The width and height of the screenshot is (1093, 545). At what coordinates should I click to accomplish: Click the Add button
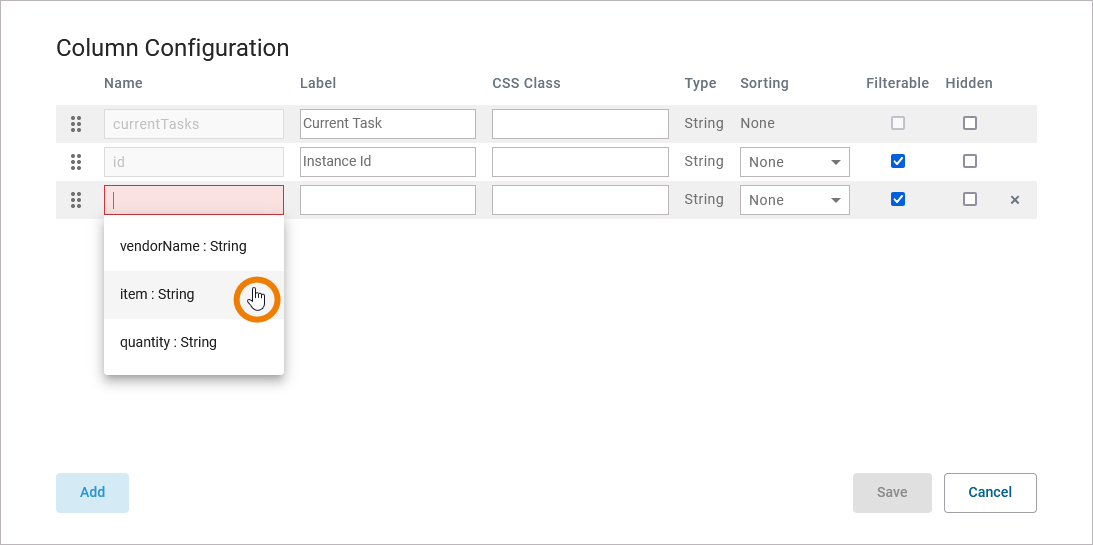click(92, 492)
